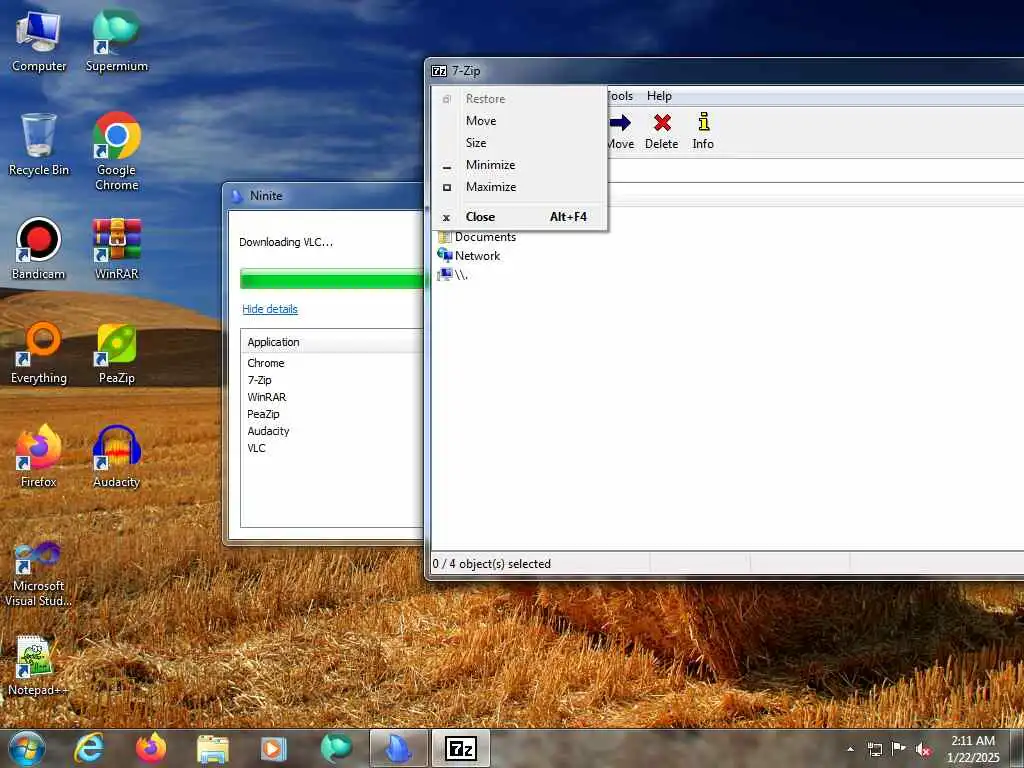Select the \\. entry in 7-Zip list
The image size is (1024, 768).
[453, 275]
